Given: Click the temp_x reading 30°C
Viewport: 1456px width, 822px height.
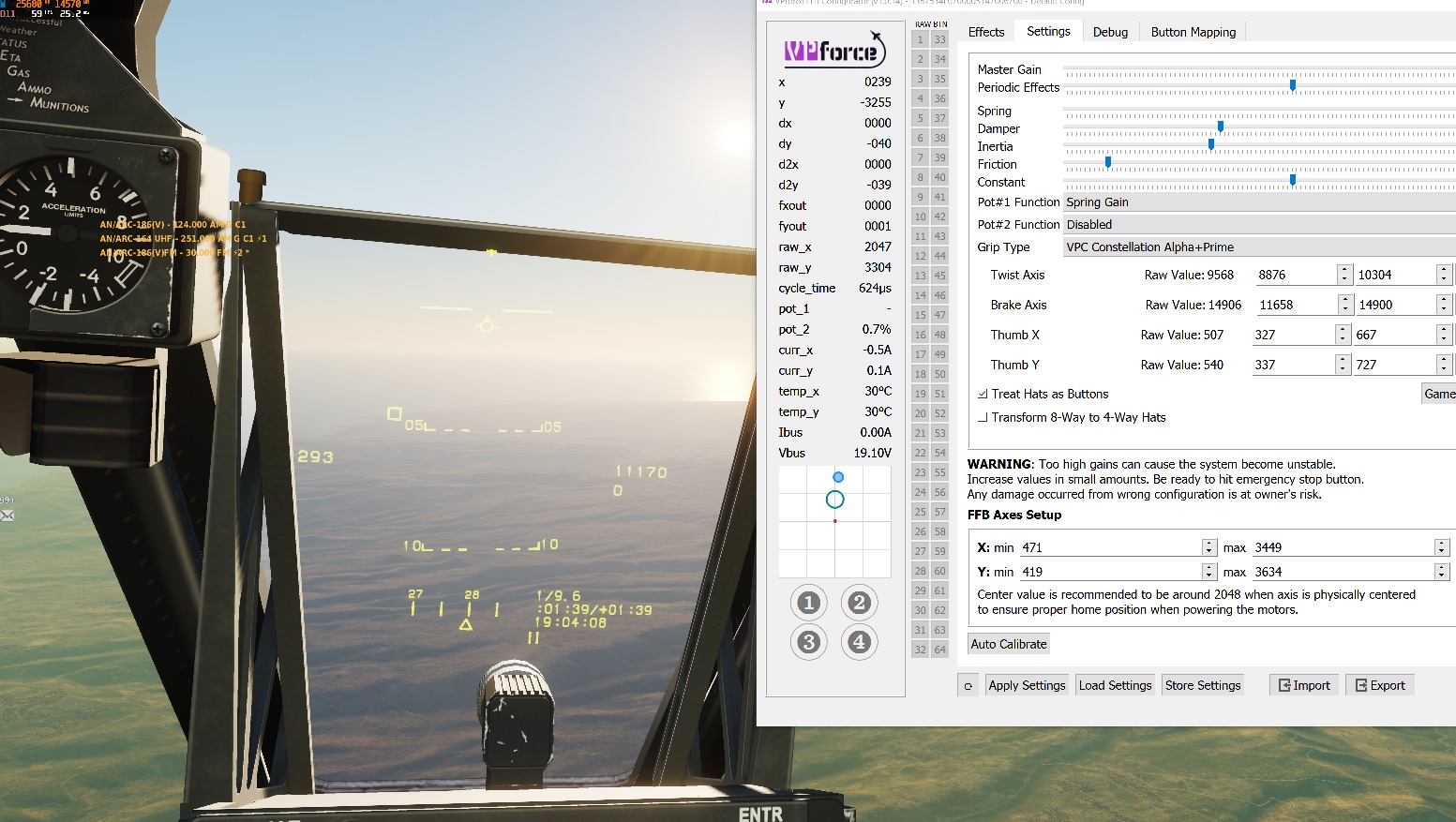Looking at the screenshot, I should tap(878, 392).
